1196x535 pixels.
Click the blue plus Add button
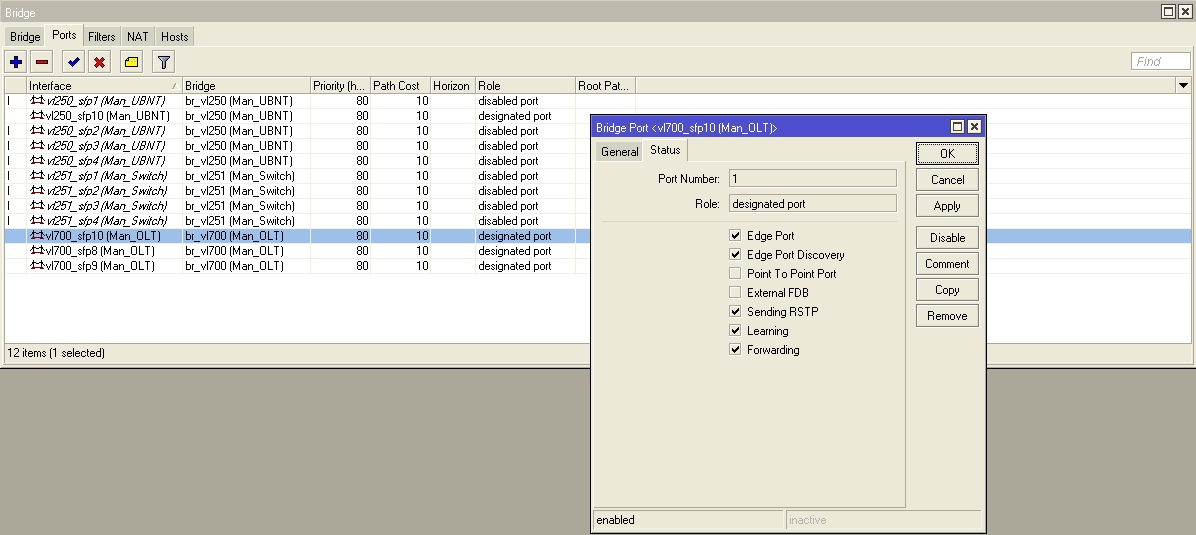click(16, 62)
